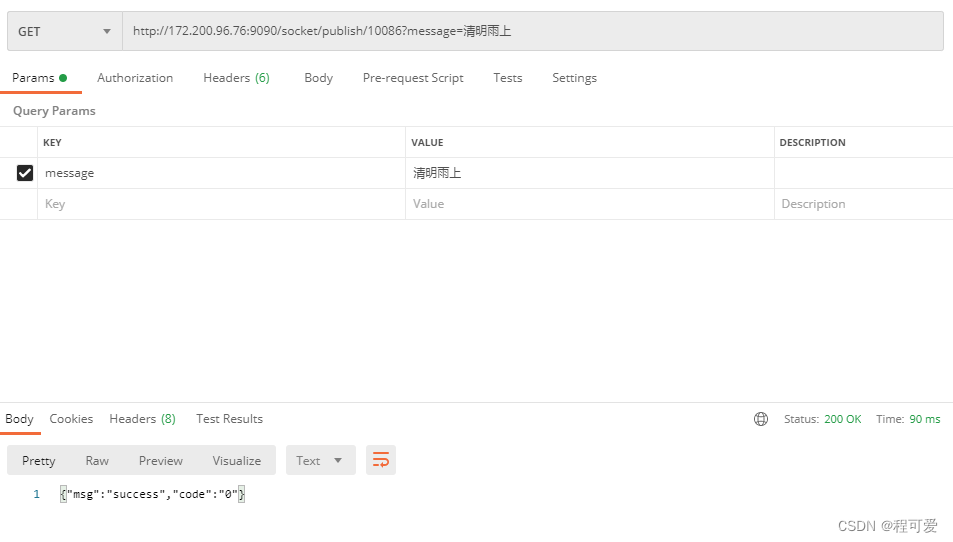Viewport: 953px width, 542px height.
Task: Click the KEY column header
Action: [x=52, y=143]
